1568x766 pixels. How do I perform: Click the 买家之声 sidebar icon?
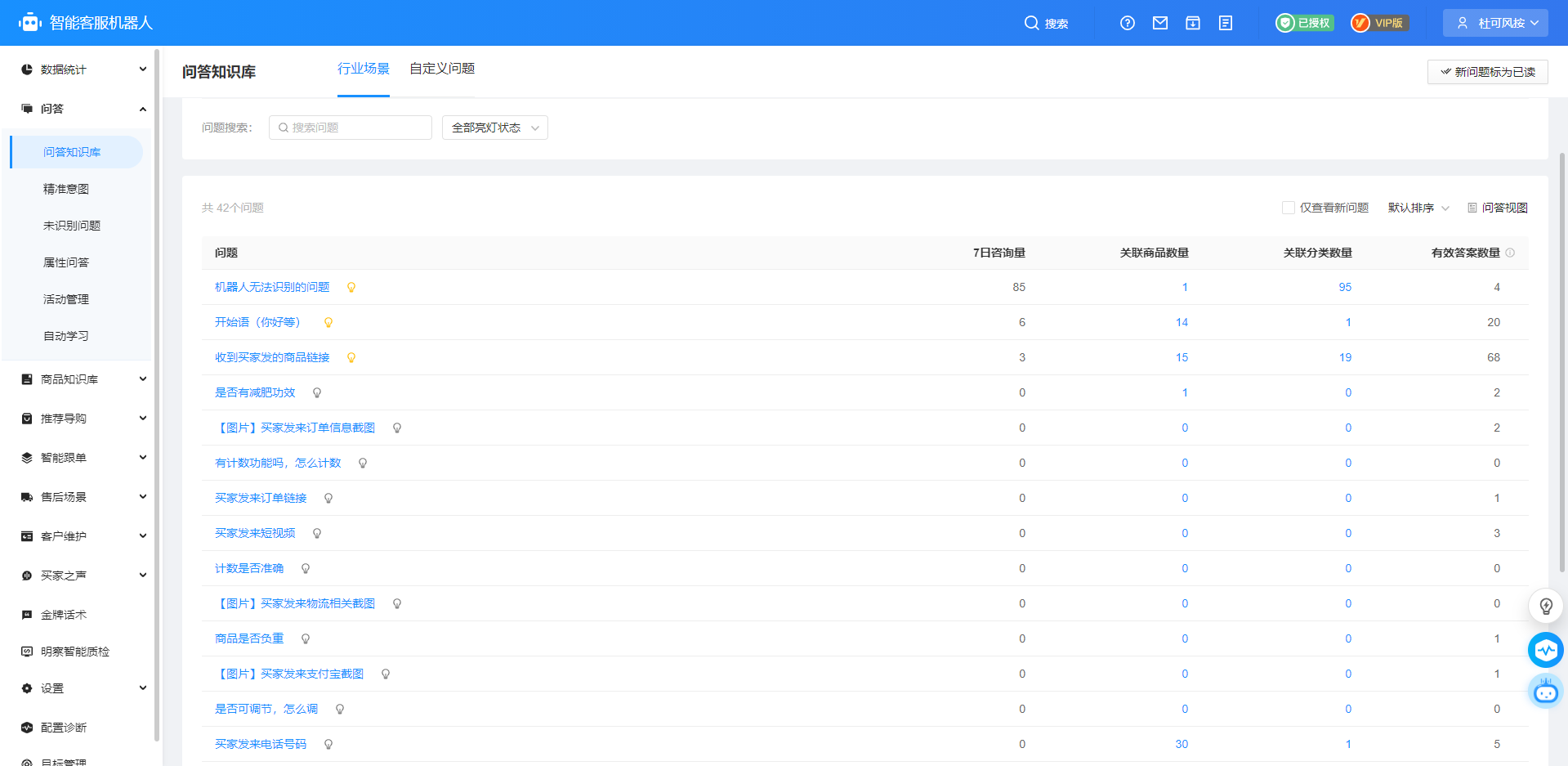(27, 576)
